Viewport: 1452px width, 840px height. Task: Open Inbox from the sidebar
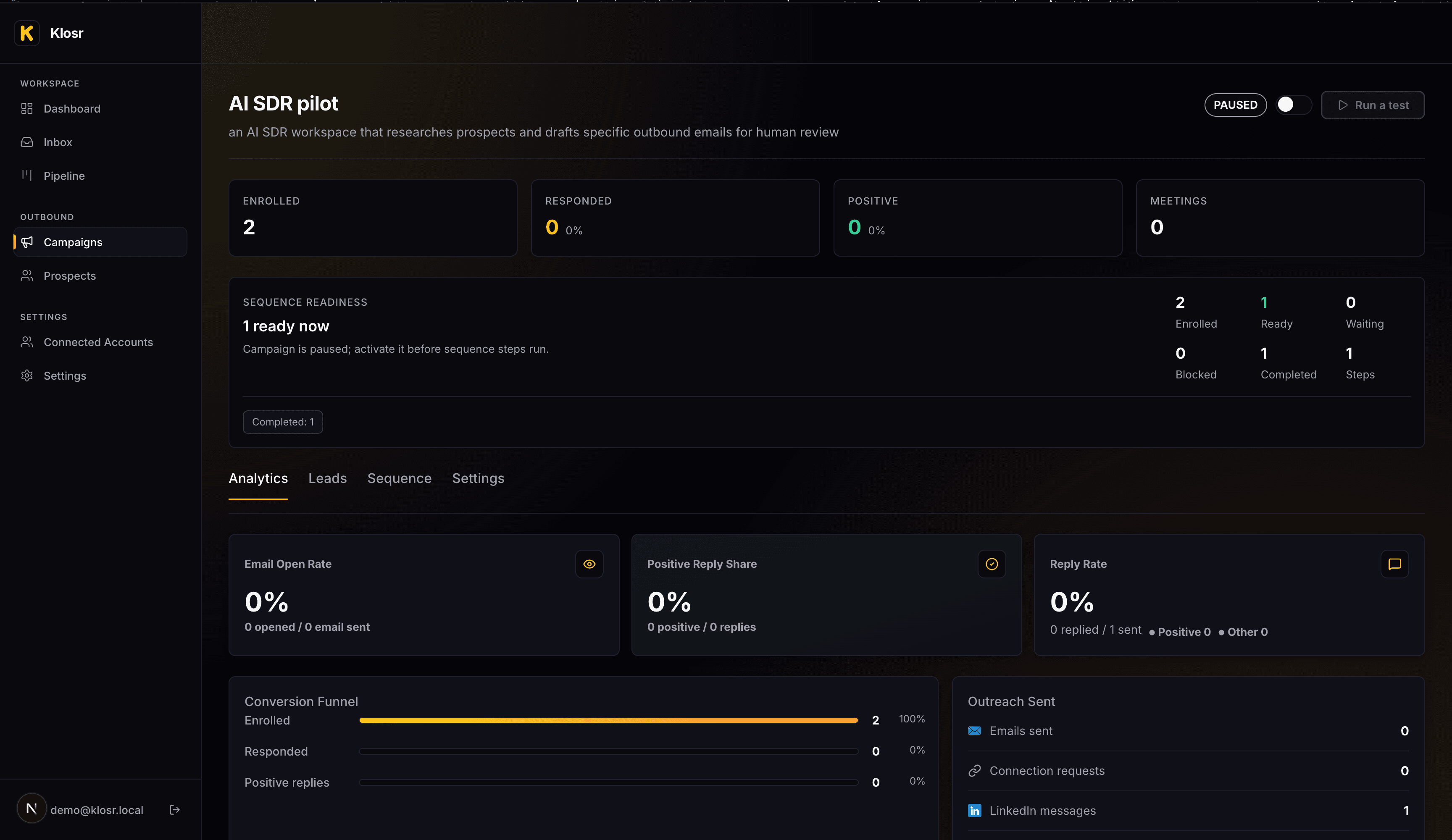tap(100, 142)
